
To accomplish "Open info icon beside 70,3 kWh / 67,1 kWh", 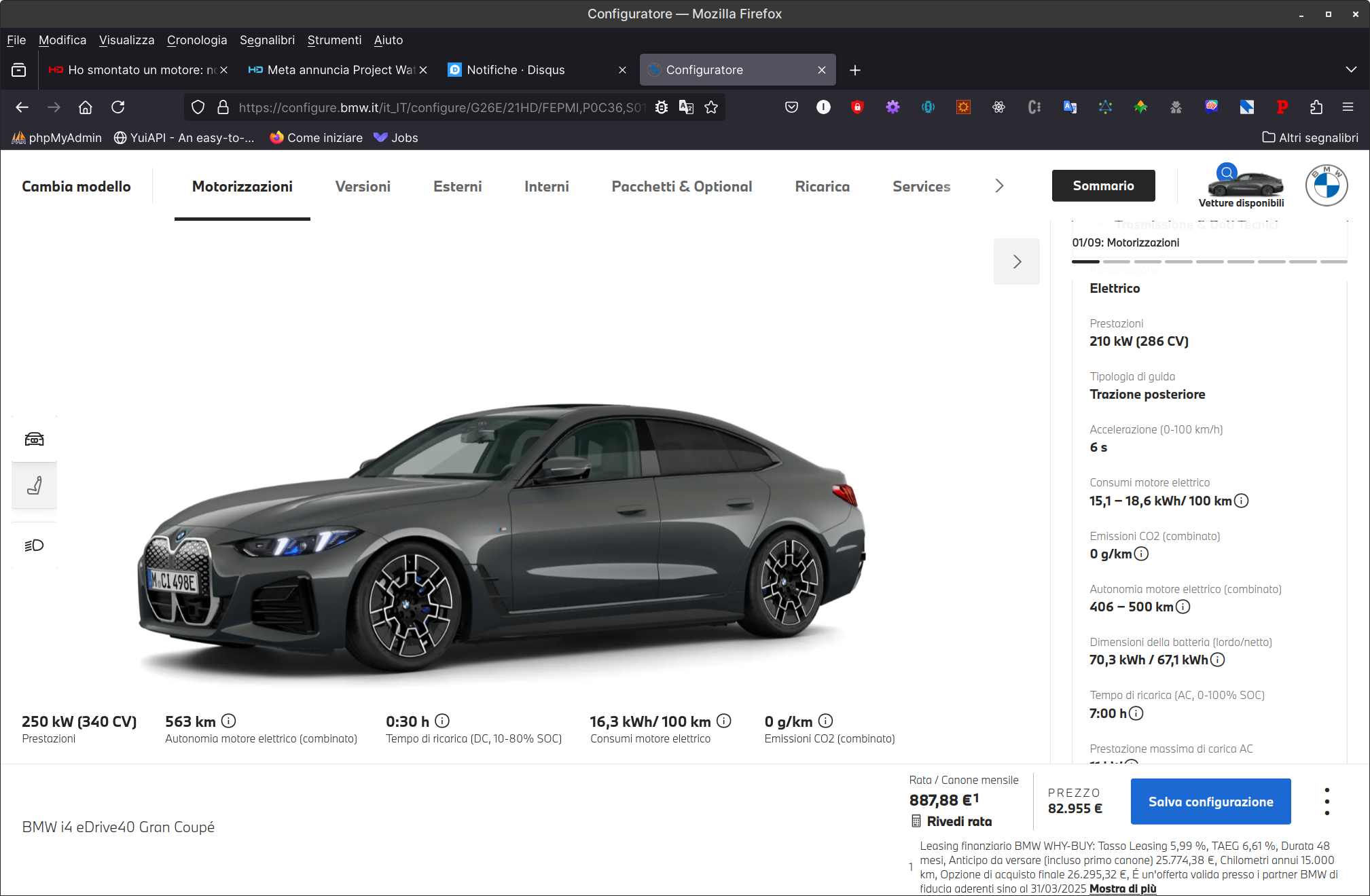I will [1218, 660].
